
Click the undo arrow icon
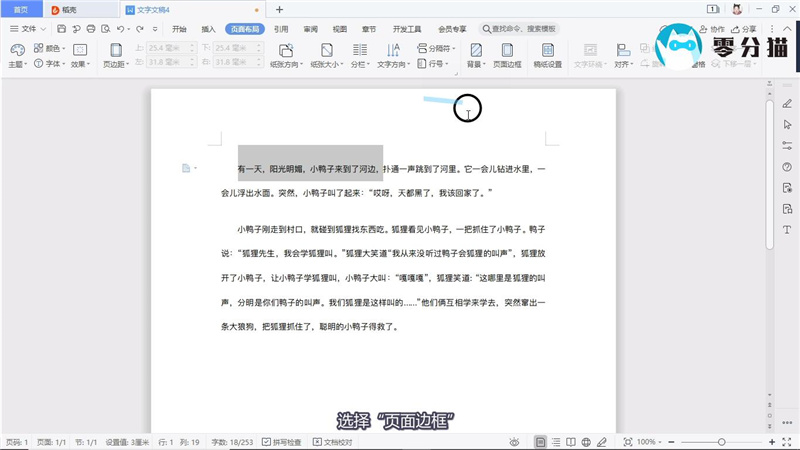click(120, 29)
